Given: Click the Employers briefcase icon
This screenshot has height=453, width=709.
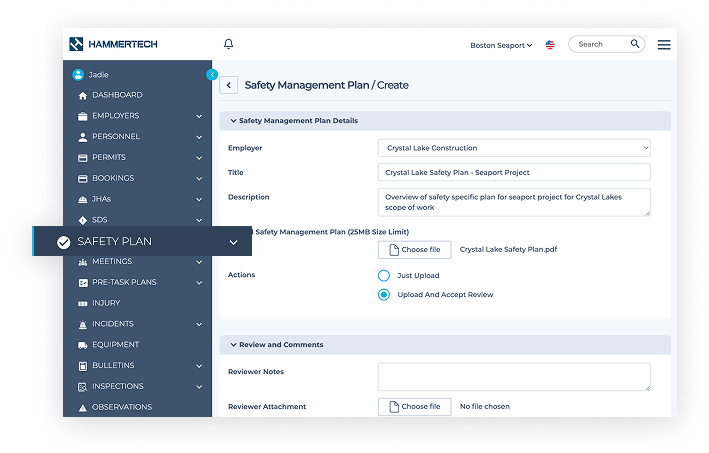Looking at the screenshot, I should (x=82, y=116).
